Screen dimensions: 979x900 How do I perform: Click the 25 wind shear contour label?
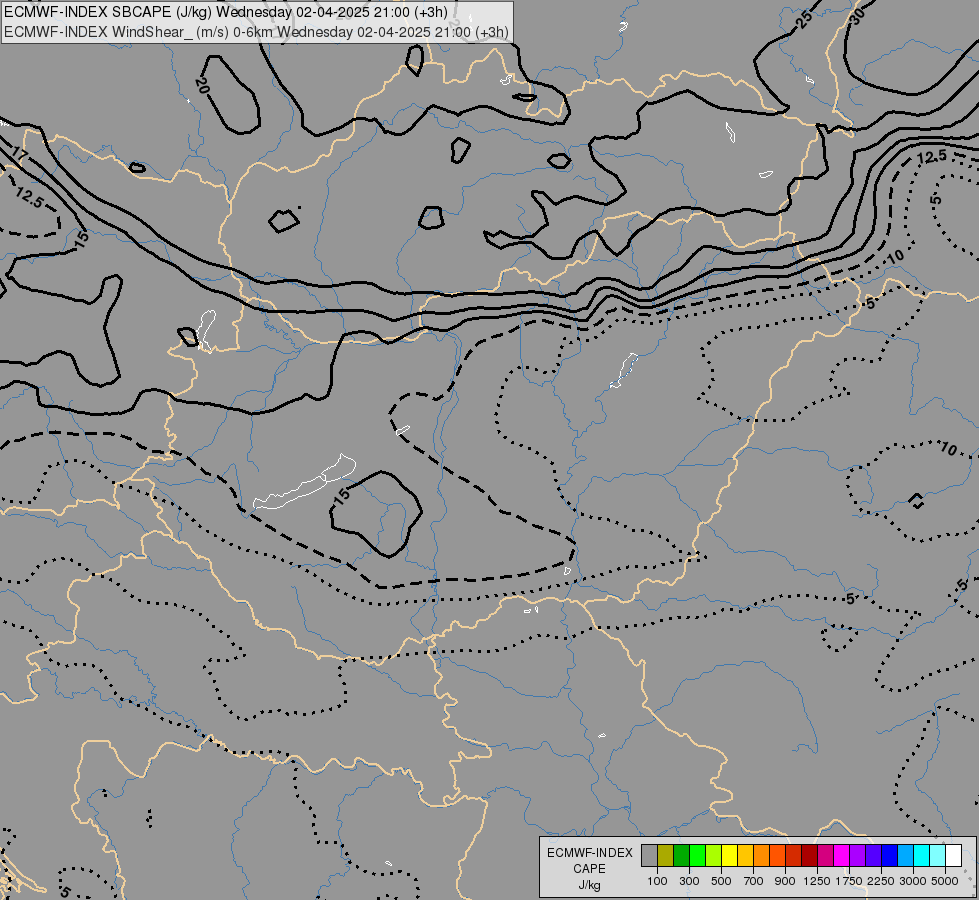click(805, 19)
